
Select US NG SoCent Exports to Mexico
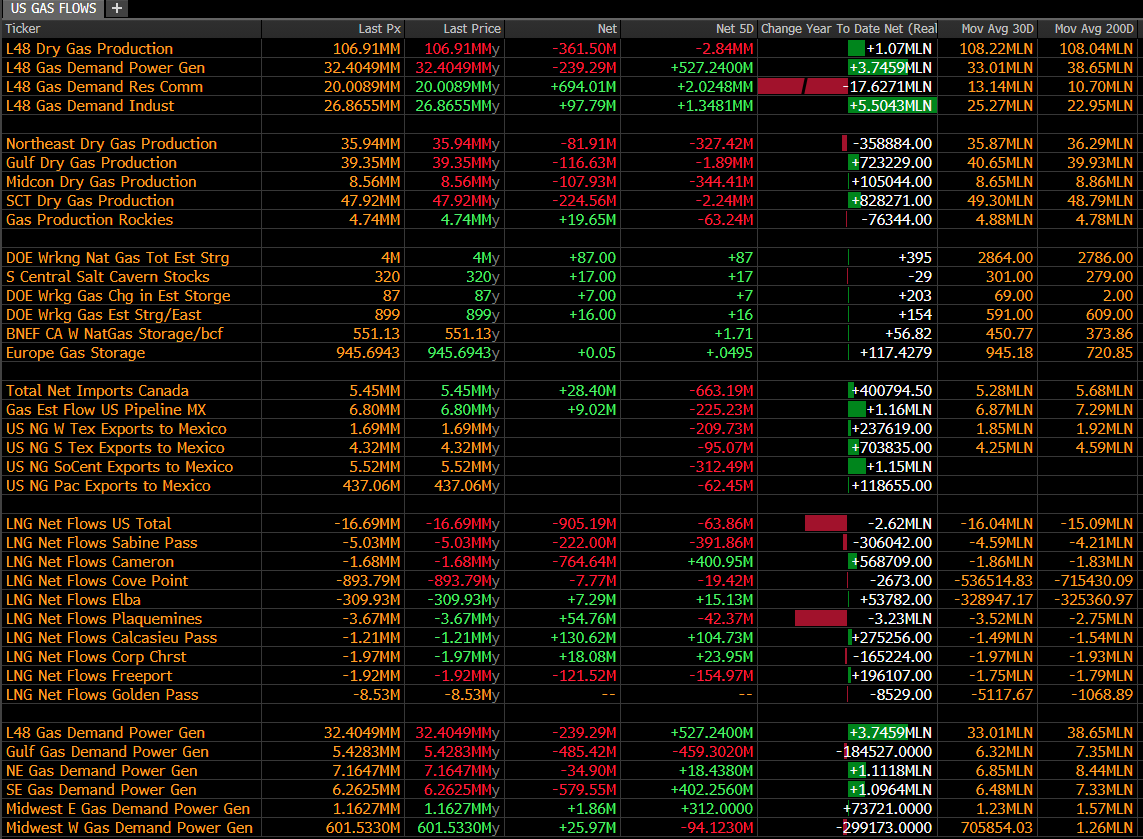click(x=120, y=467)
